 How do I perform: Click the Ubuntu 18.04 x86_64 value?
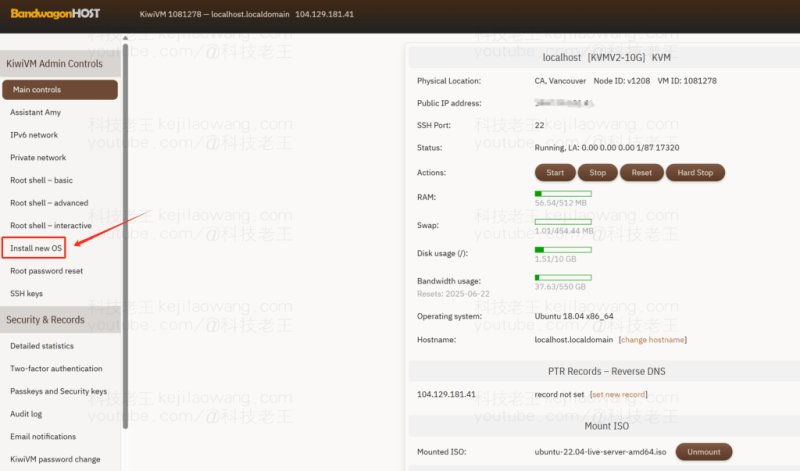tap(574, 316)
